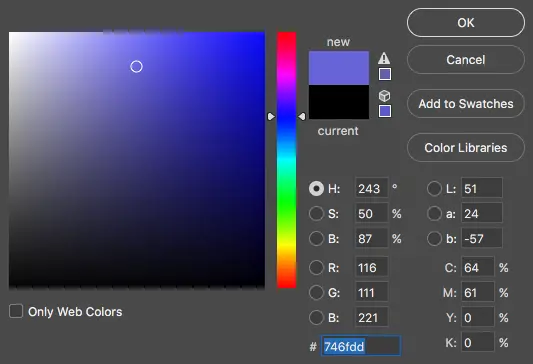
Task: Click the circular picker marker in color field
Action: (136, 67)
